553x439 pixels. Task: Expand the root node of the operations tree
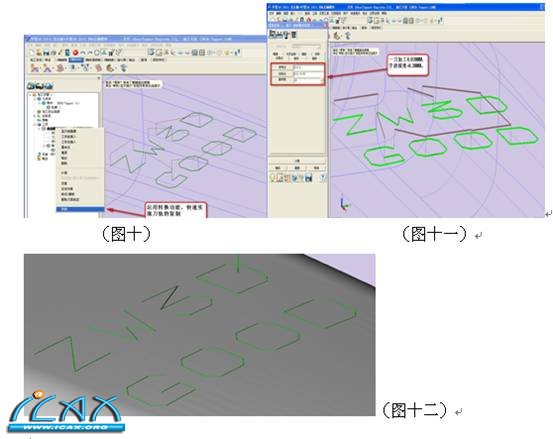[x=30, y=95]
